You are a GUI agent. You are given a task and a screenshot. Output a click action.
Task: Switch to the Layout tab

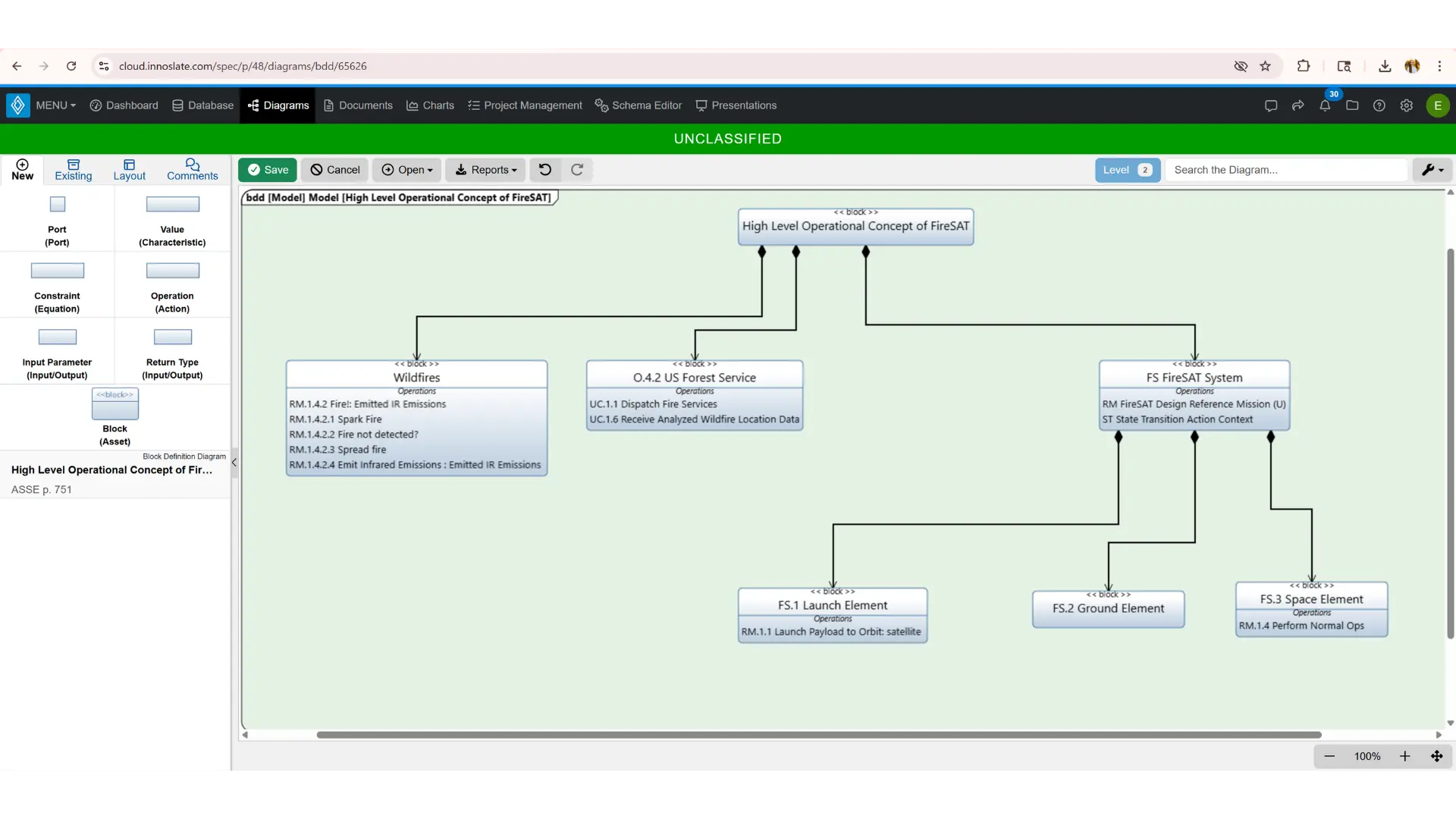click(130, 170)
